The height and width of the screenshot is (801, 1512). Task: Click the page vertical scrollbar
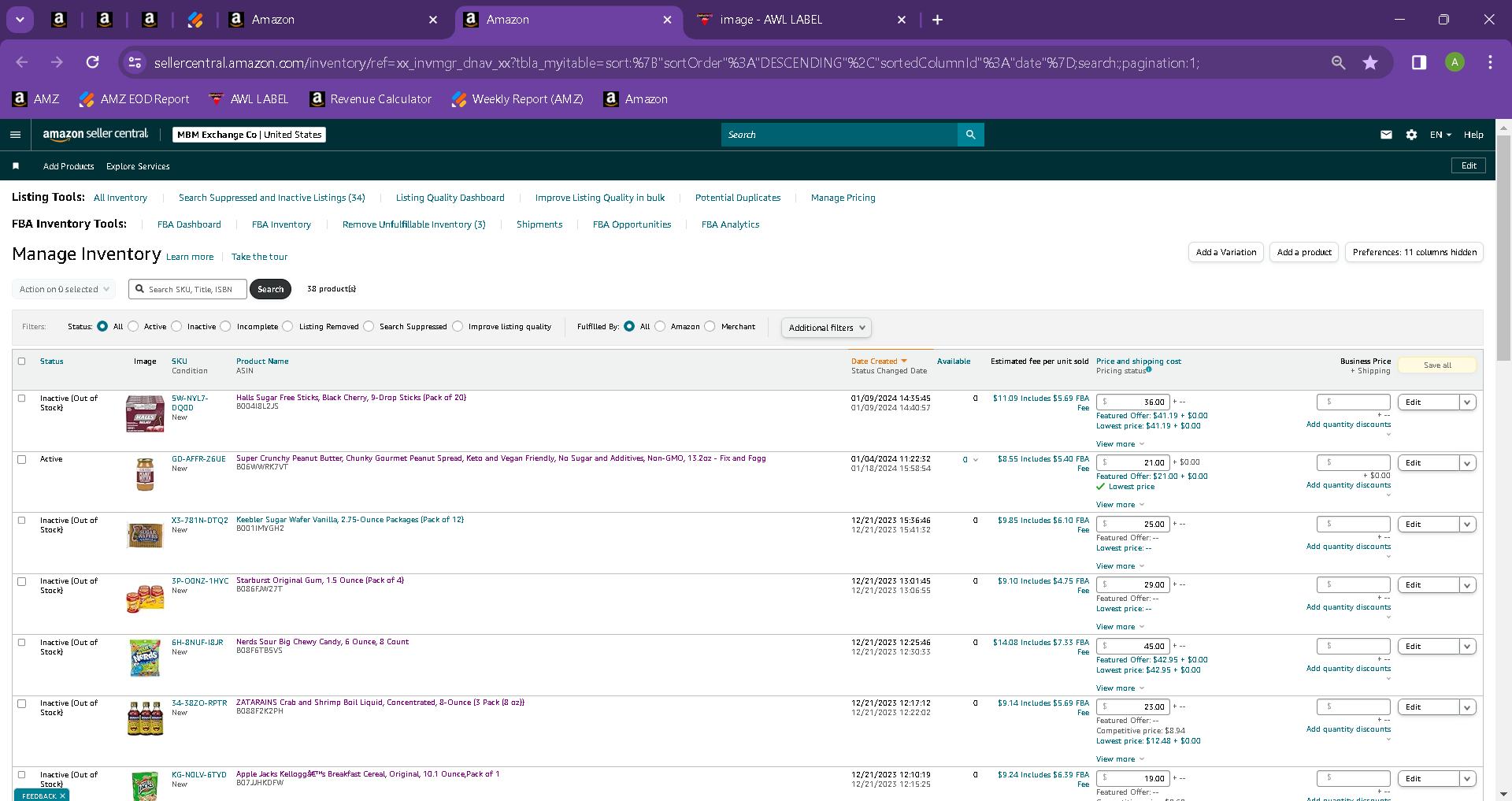1503,248
